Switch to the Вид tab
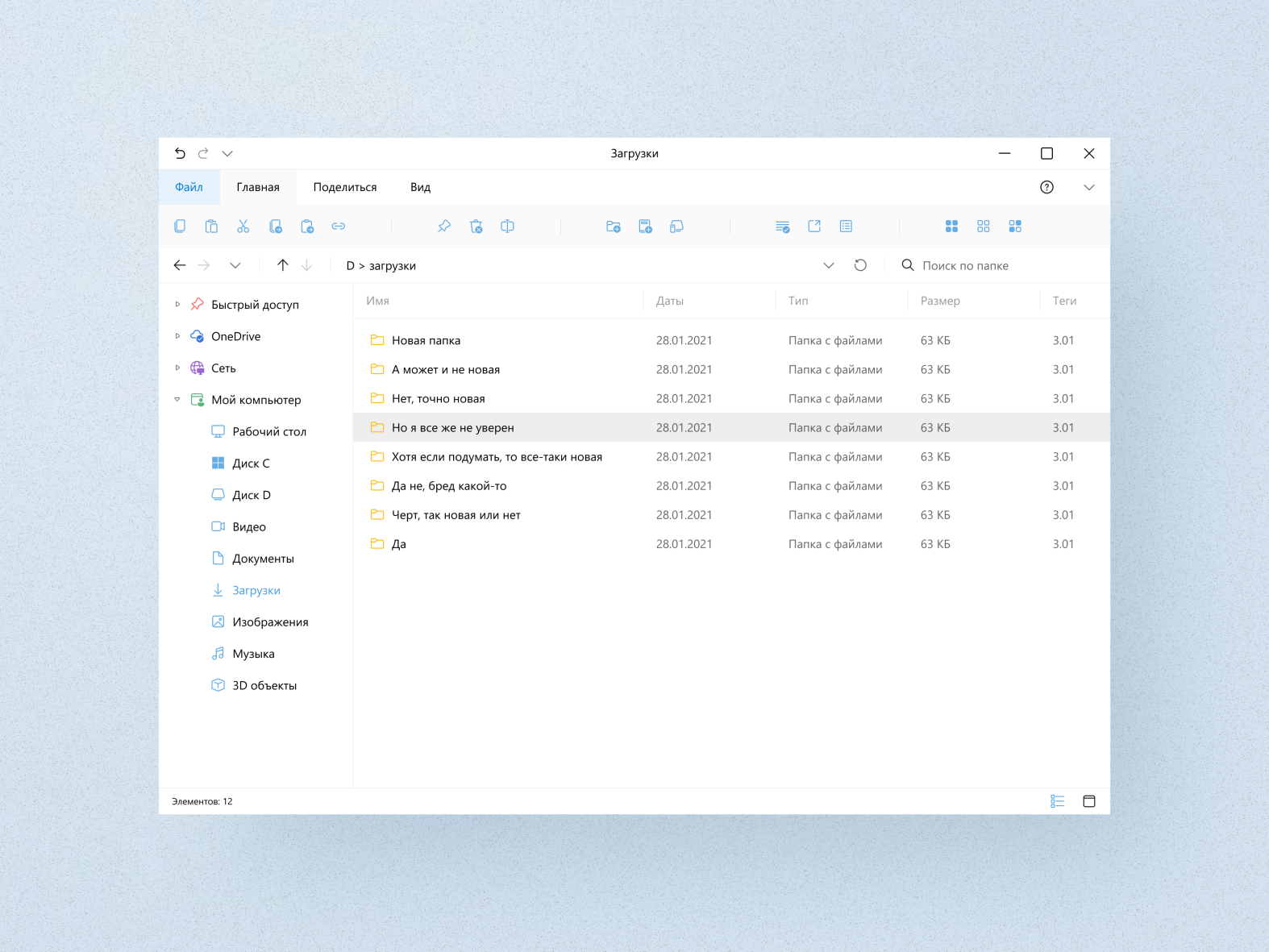This screenshot has width=1269, height=952. tap(420, 187)
